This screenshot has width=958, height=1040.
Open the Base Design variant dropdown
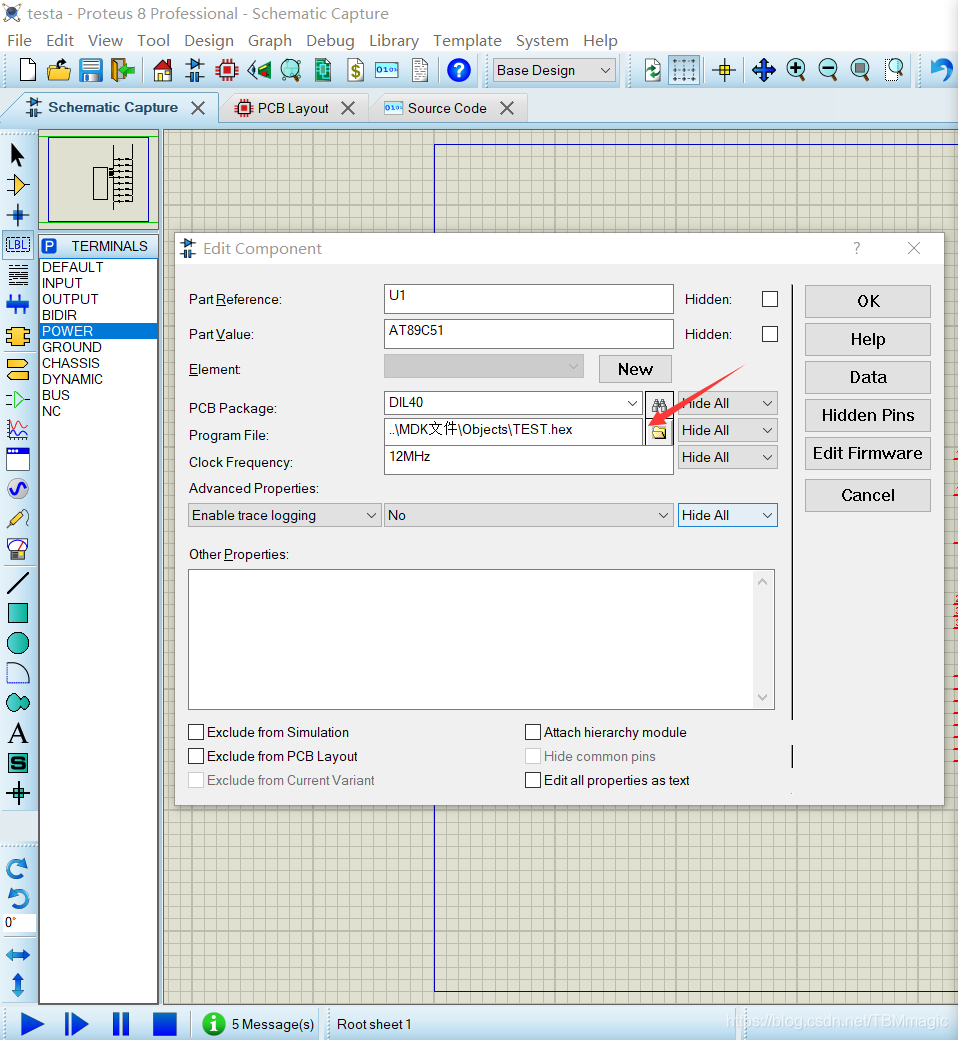click(554, 70)
